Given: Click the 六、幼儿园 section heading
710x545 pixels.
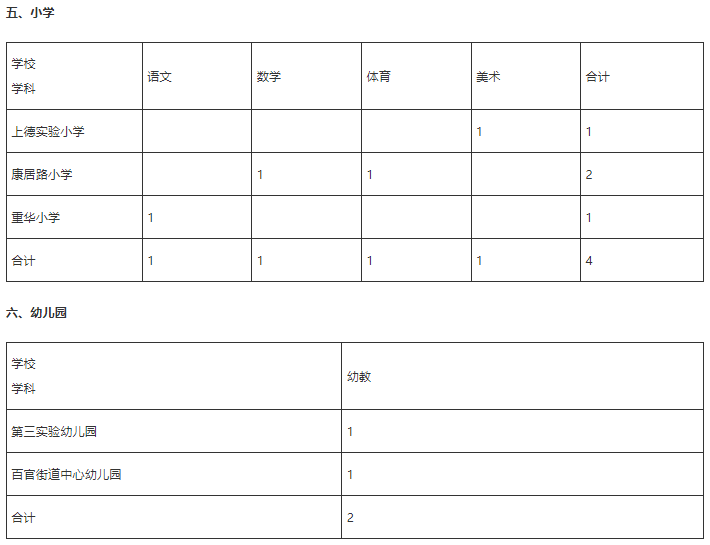Looking at the screenshot, I should [37, 313].
